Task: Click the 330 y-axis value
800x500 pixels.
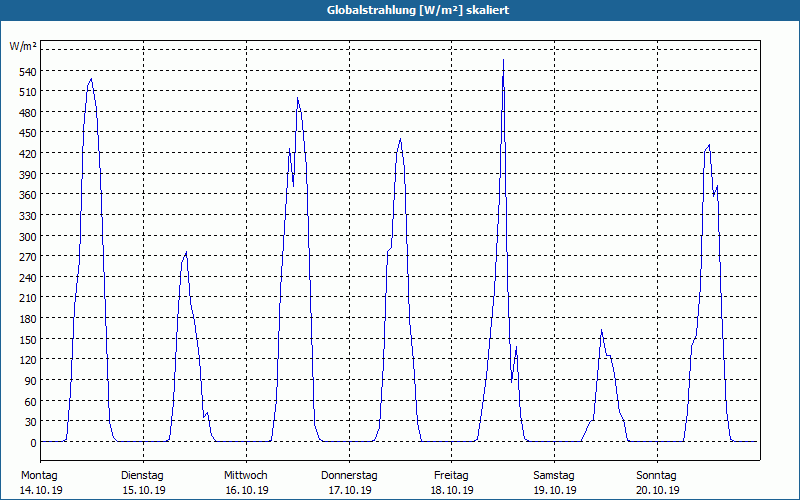Action: (28, 216)
